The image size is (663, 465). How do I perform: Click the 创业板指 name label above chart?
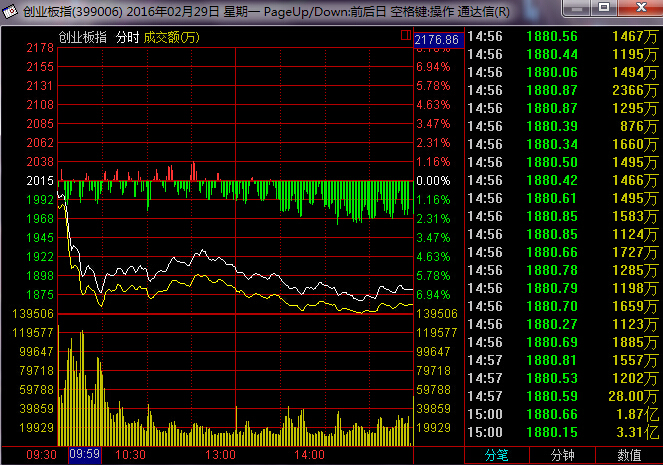point(82,37)
